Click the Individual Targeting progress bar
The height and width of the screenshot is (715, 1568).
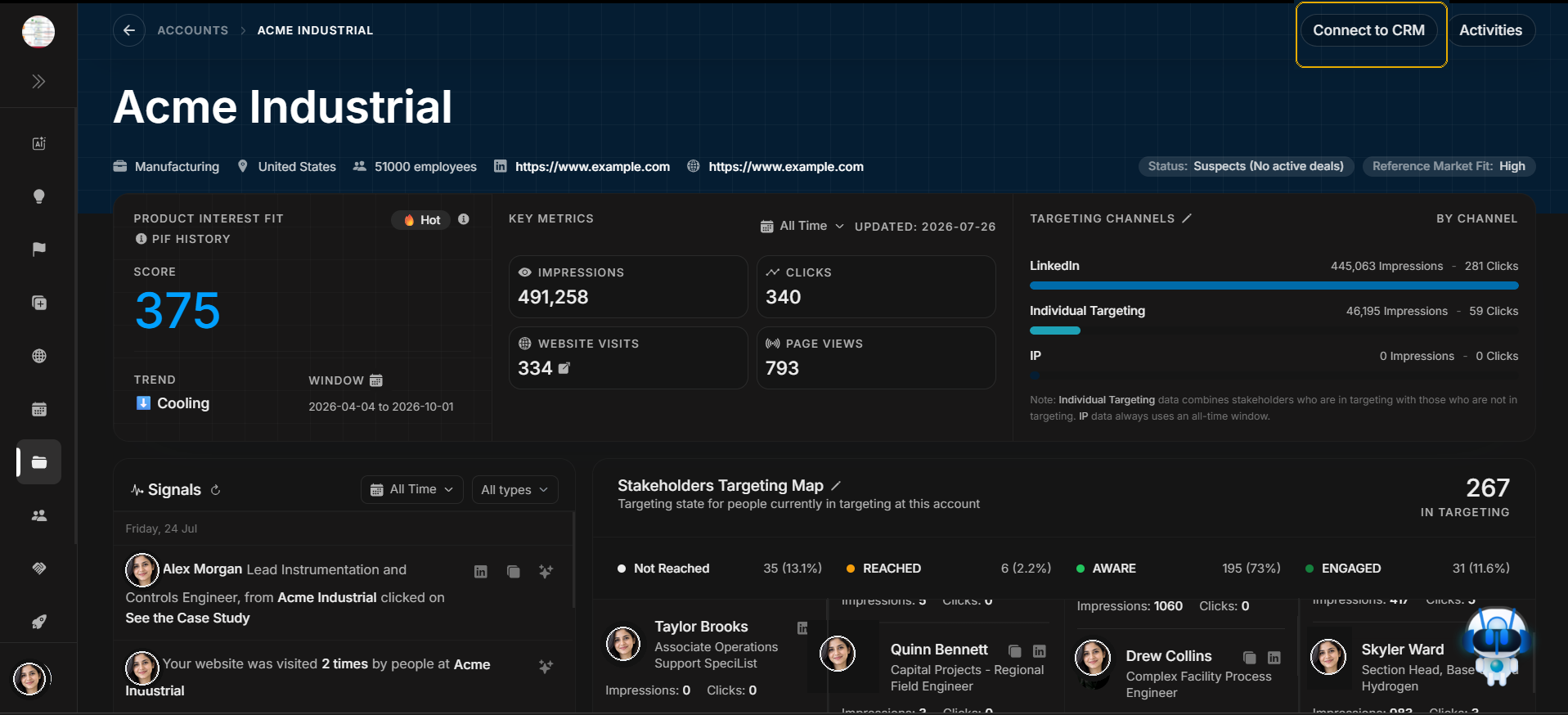point(1055,331)
